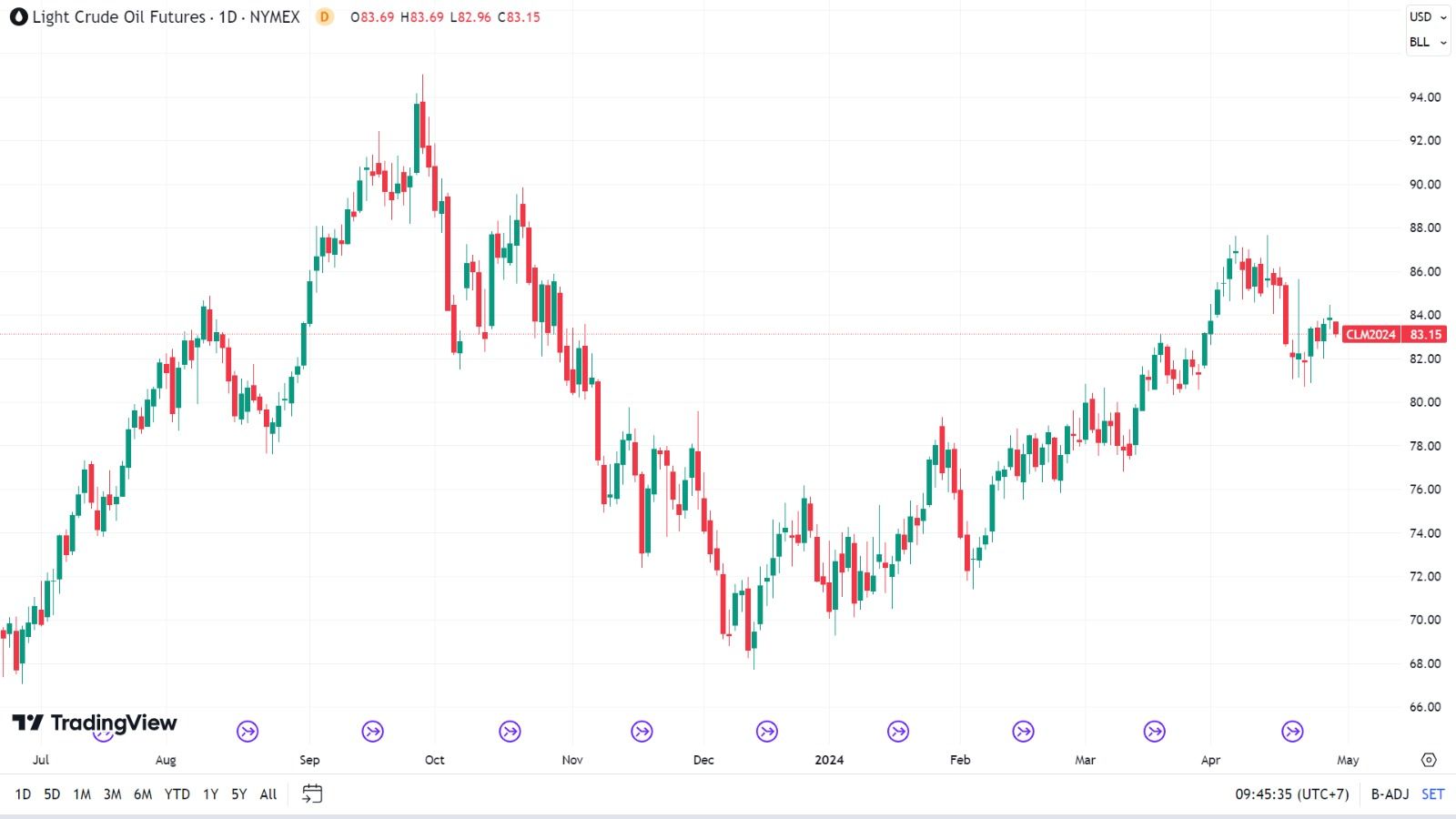
Task: Click the Apr label on the time axis
Action: [x=1210, y=760]
